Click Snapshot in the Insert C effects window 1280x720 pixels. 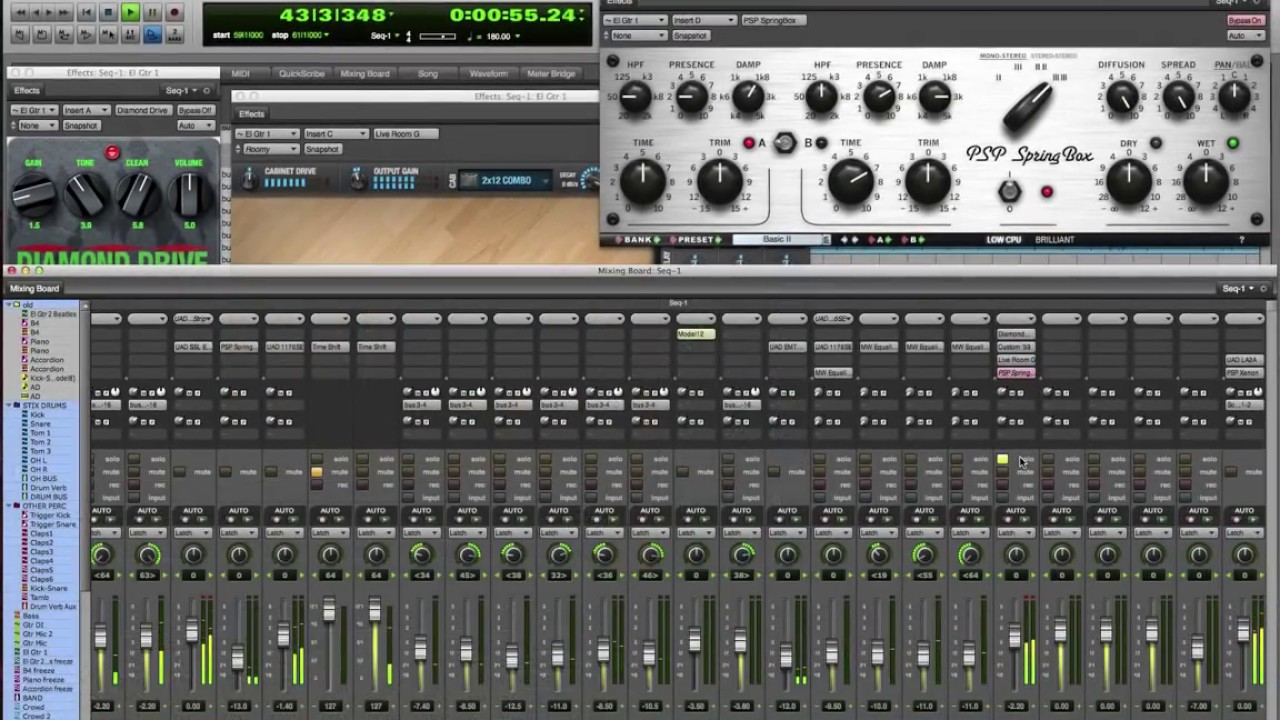click(322, 149)
